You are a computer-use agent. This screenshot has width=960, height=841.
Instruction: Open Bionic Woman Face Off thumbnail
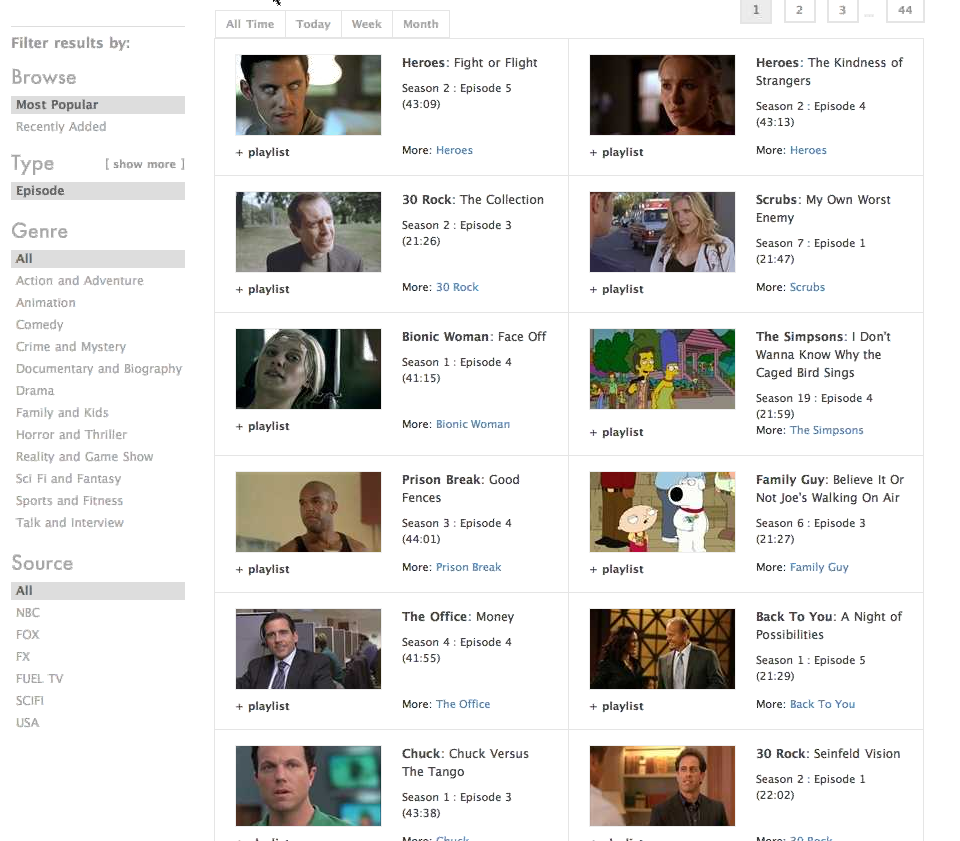tap(308, 369)
